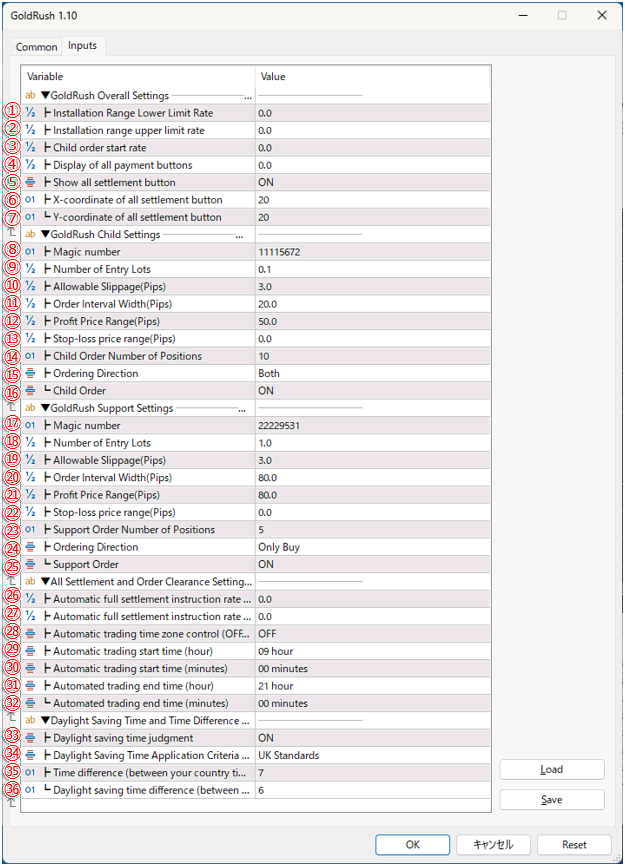Click the double-type icon beside Installation Range Lower Limit Rate

pos(30,113)
